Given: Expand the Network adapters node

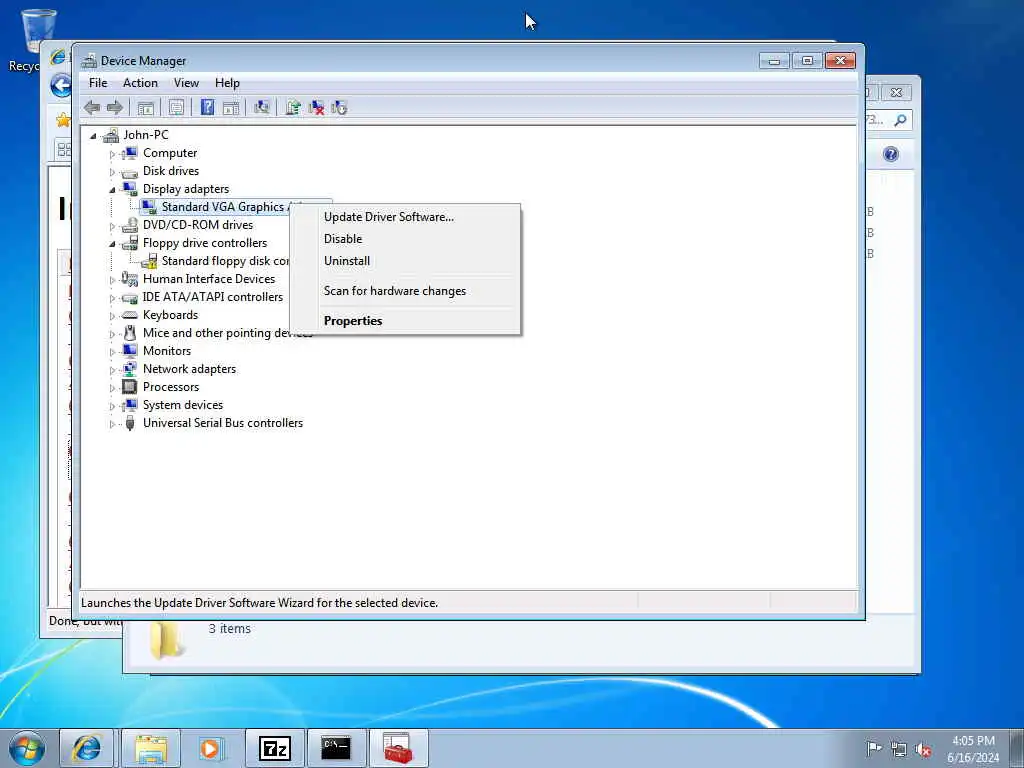Looking at the screenshot, I should [x=112, y=370].
